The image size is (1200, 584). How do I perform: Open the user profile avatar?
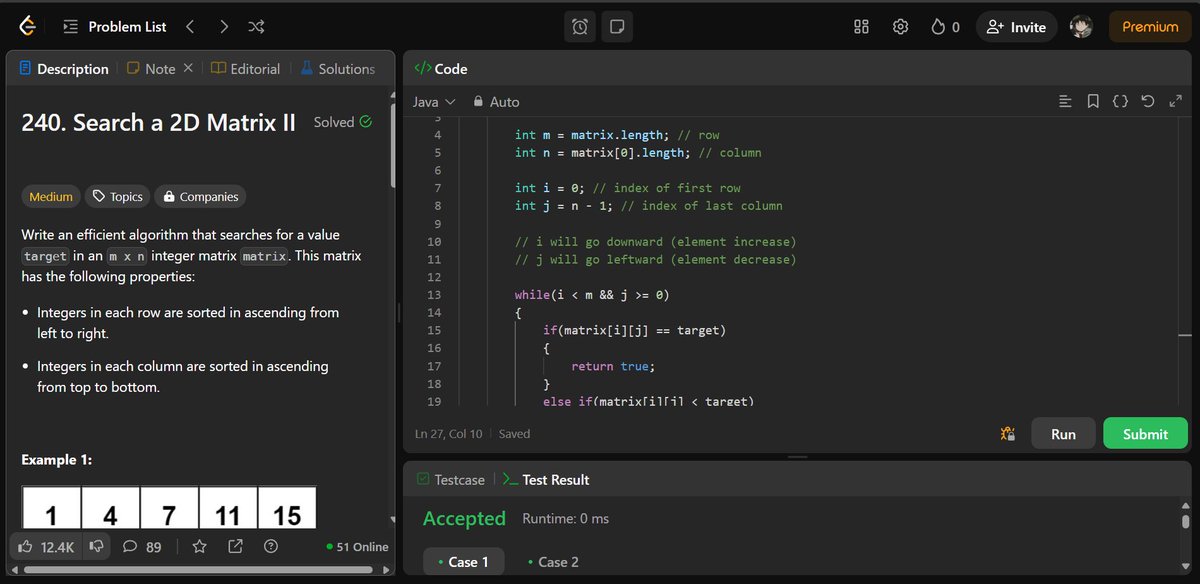tap(1081, 27)
